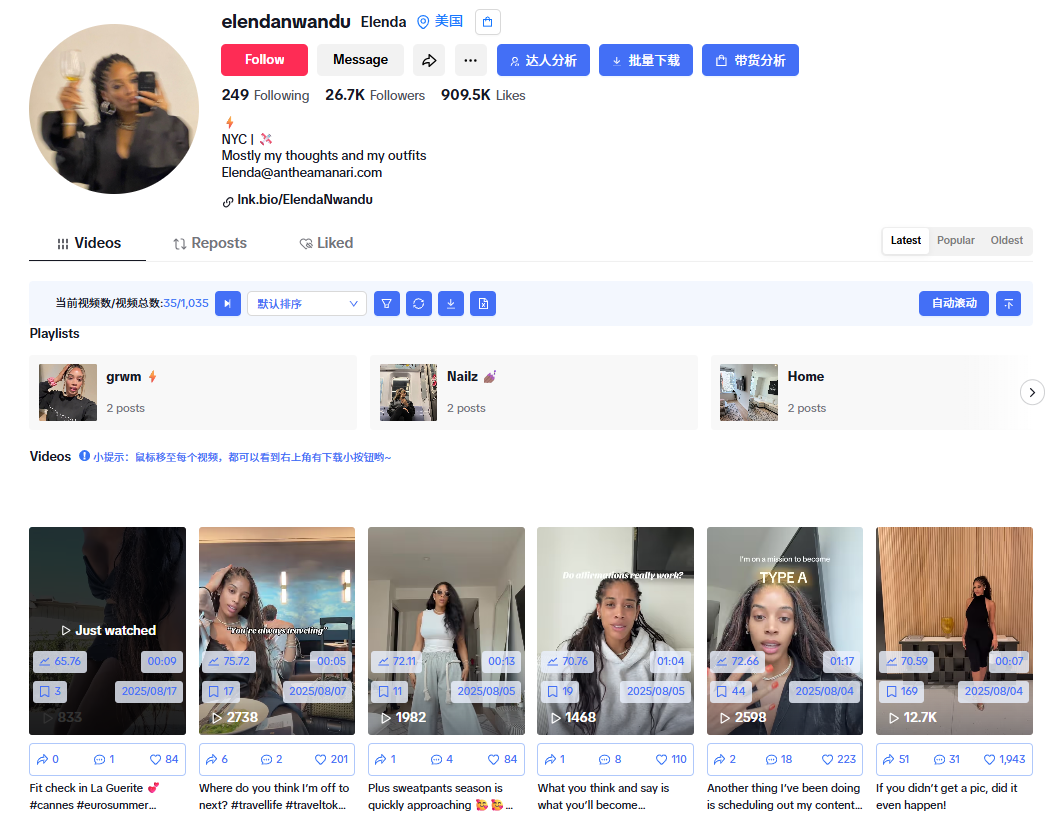Viewport: 1050px width, 825px height.
Task: Open the lnk.bio/ElendaNwandu link
Action: click(x=304, y=199)
